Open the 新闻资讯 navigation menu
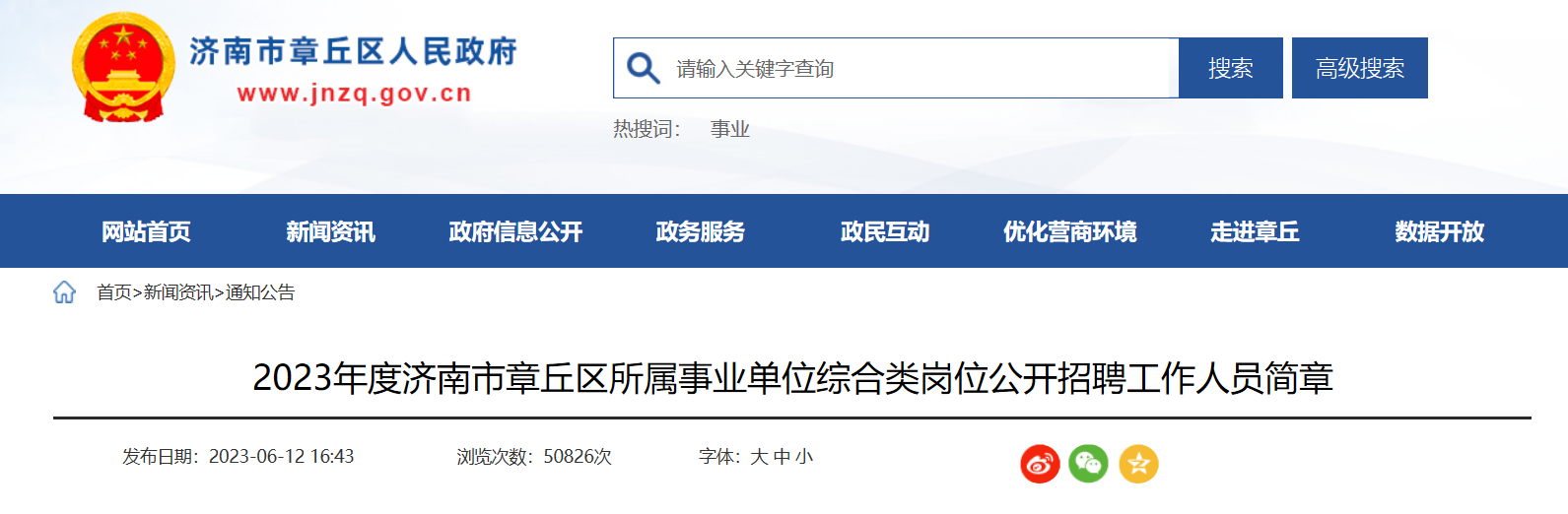 click(330, 231)
